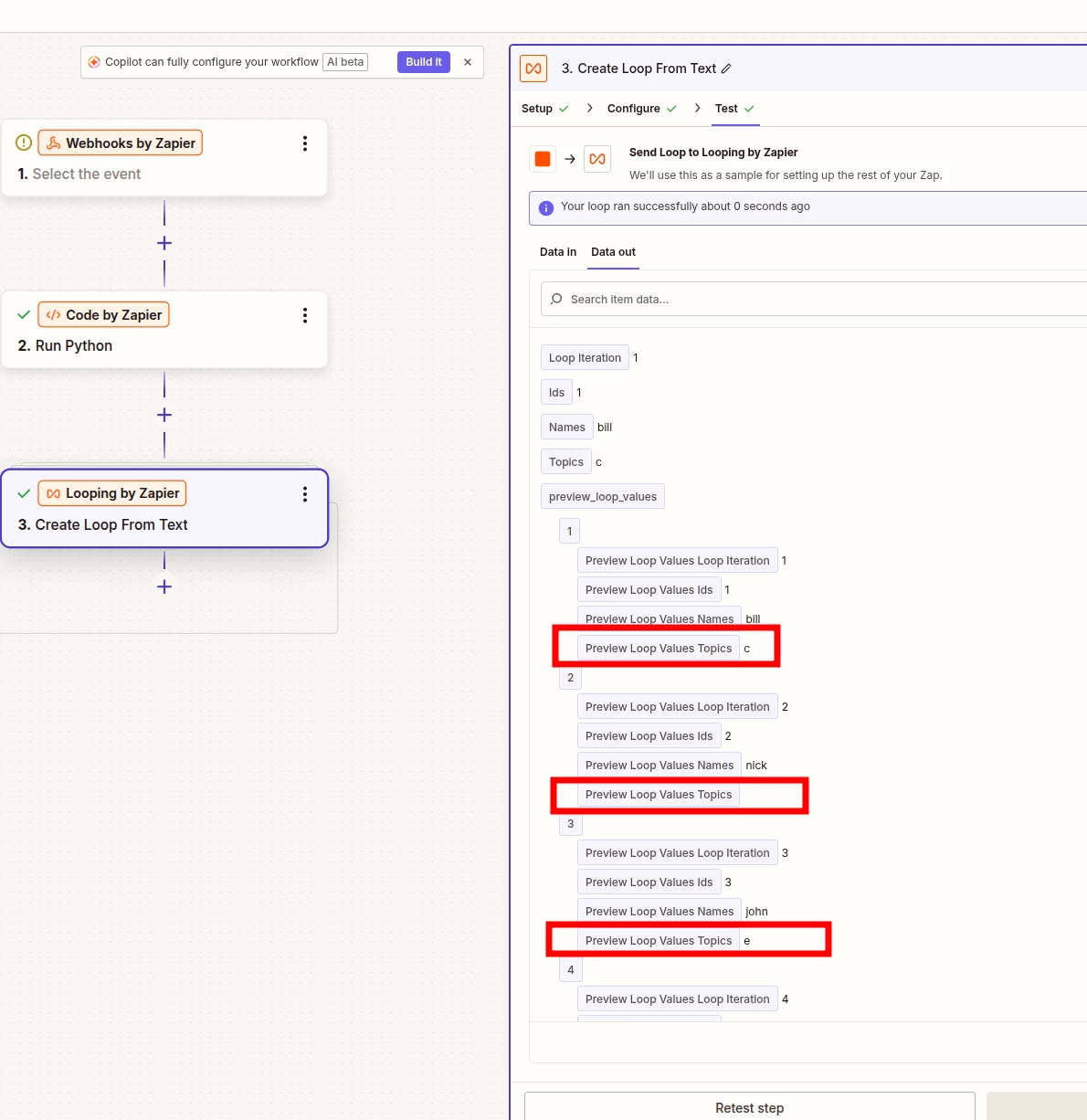Select the Ids field label
Screen dimensions: 1087x1120
556,393
